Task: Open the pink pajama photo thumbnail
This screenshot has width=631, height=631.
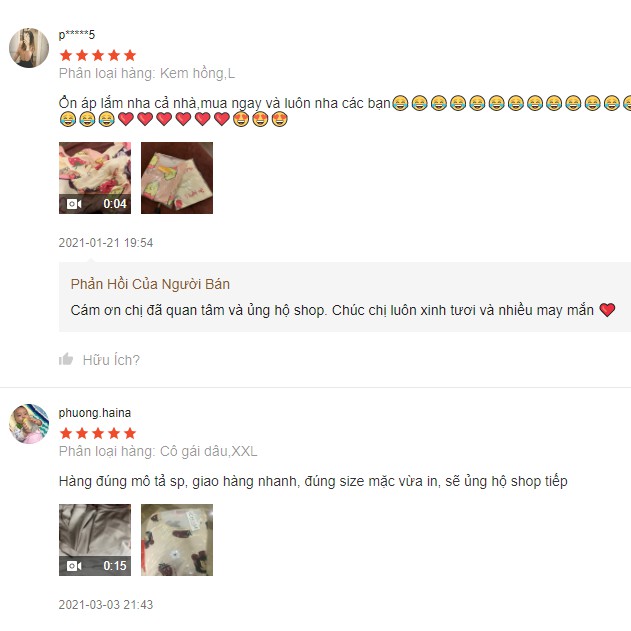Action: pyautogui.click(x=177, y=178)
